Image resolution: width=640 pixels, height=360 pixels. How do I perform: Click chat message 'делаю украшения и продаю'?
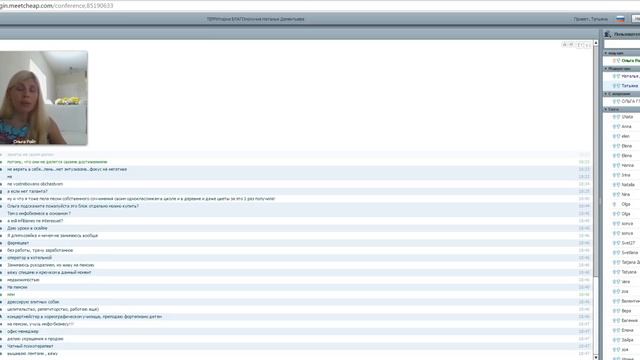point(35,339)
